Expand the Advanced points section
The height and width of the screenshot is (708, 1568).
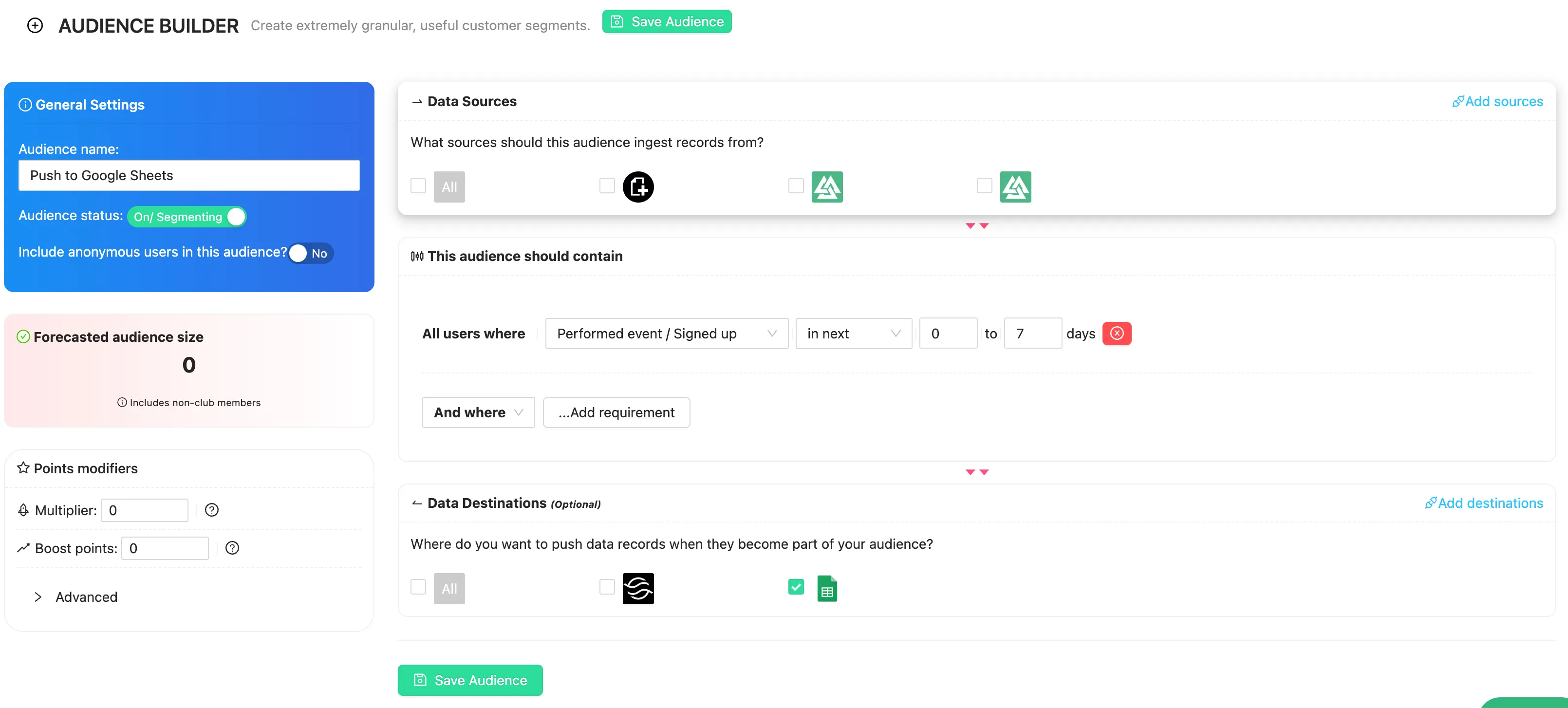pos(38,596)
